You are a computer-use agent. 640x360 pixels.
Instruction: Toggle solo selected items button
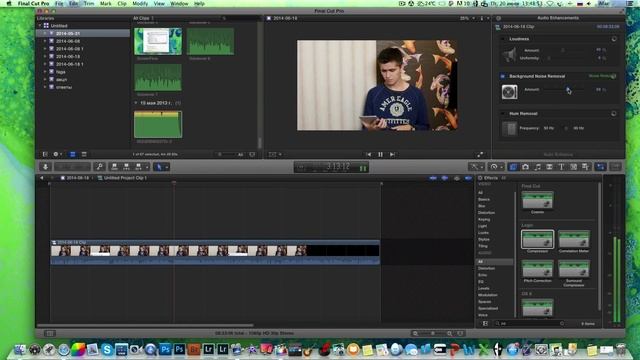(457, 178)
